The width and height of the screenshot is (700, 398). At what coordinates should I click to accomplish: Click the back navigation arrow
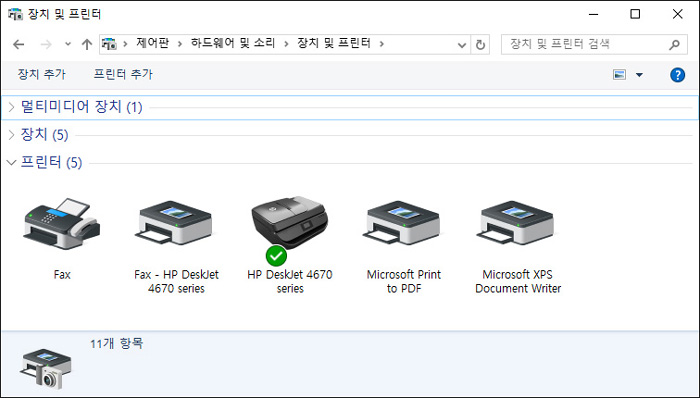pyautogui.click(x=19, y=44)
